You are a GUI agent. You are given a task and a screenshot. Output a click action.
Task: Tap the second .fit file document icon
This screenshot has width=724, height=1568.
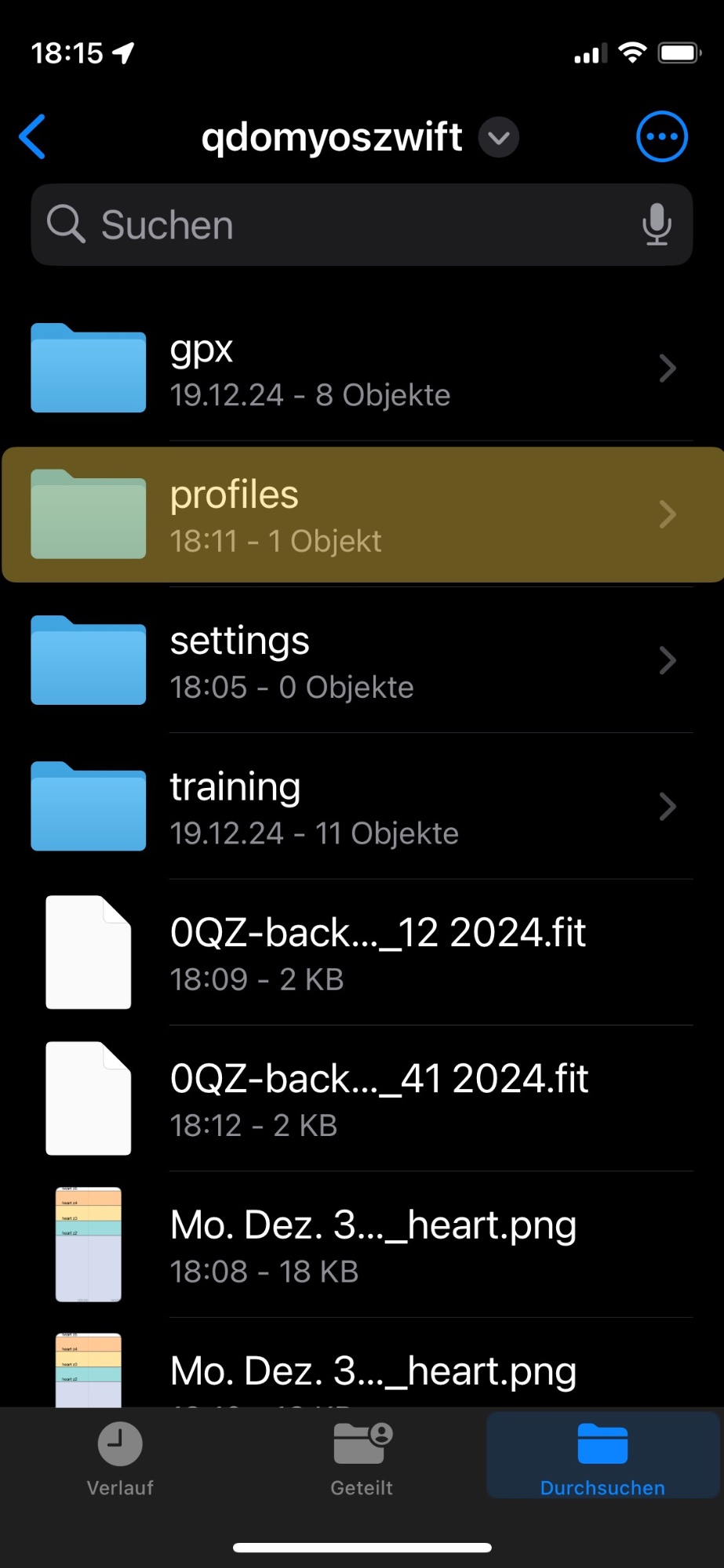88,1098
